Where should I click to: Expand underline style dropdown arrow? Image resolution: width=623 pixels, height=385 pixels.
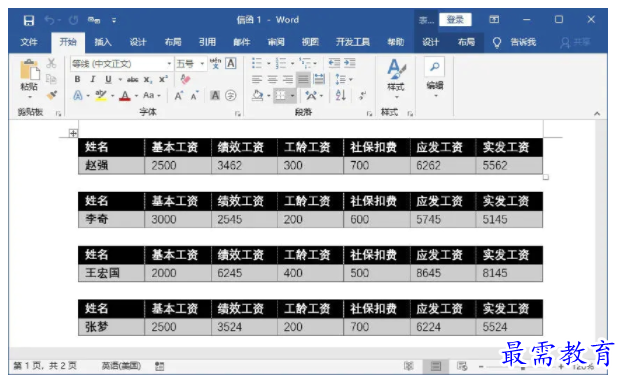tap(120, 79)
